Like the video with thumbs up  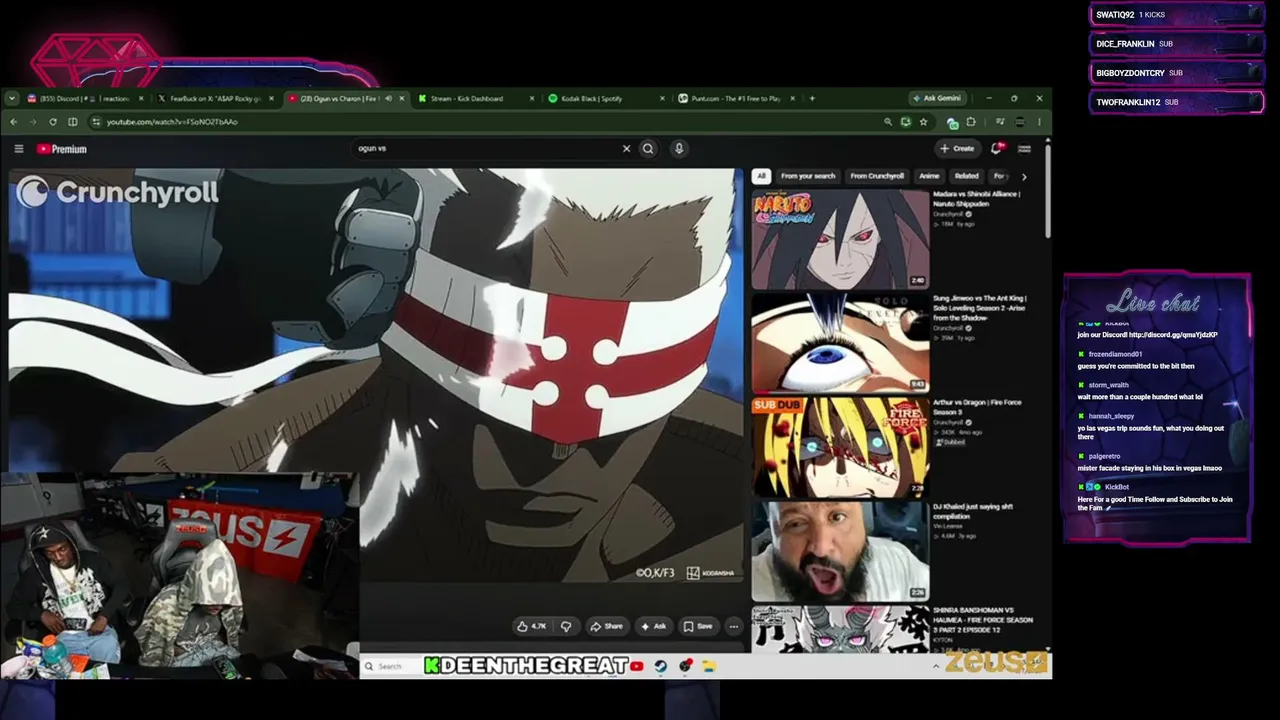[531, 626]
